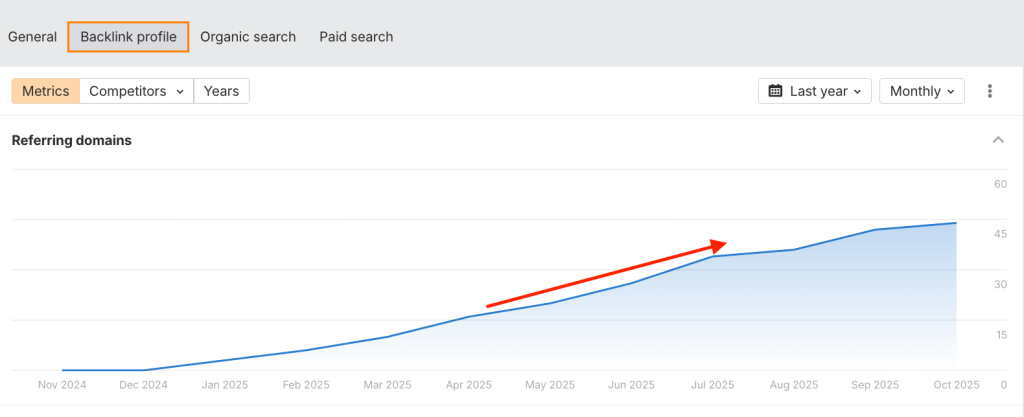Click the May 2025 axis label
1024x417 pixels.
pos(550,385)
